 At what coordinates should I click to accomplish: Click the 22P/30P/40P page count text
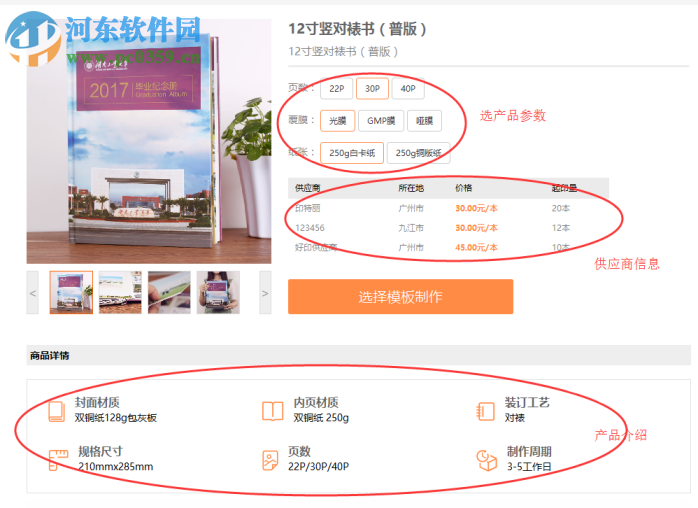tap(318, 467)
